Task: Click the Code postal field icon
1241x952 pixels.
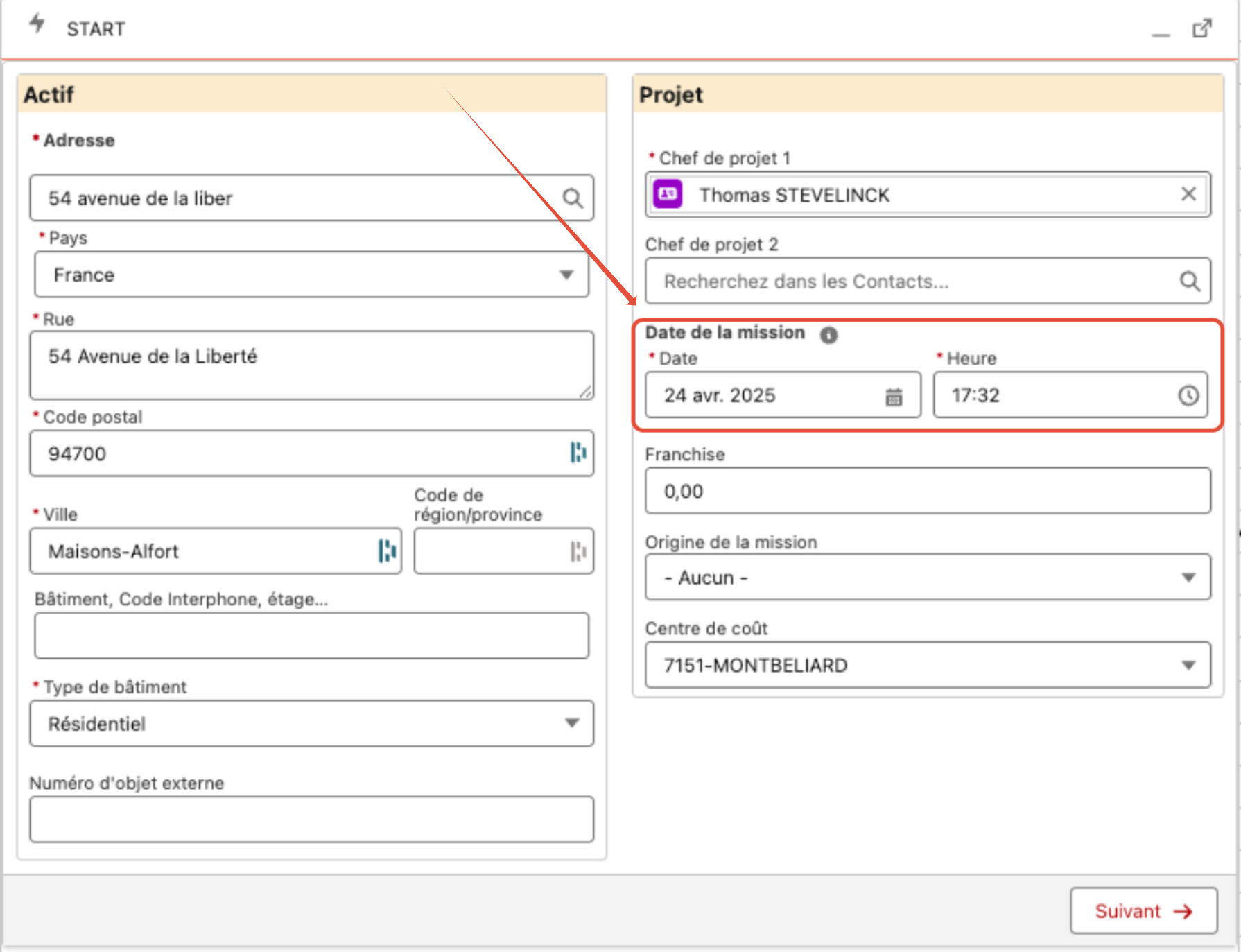Action: [x=578, y=453]
